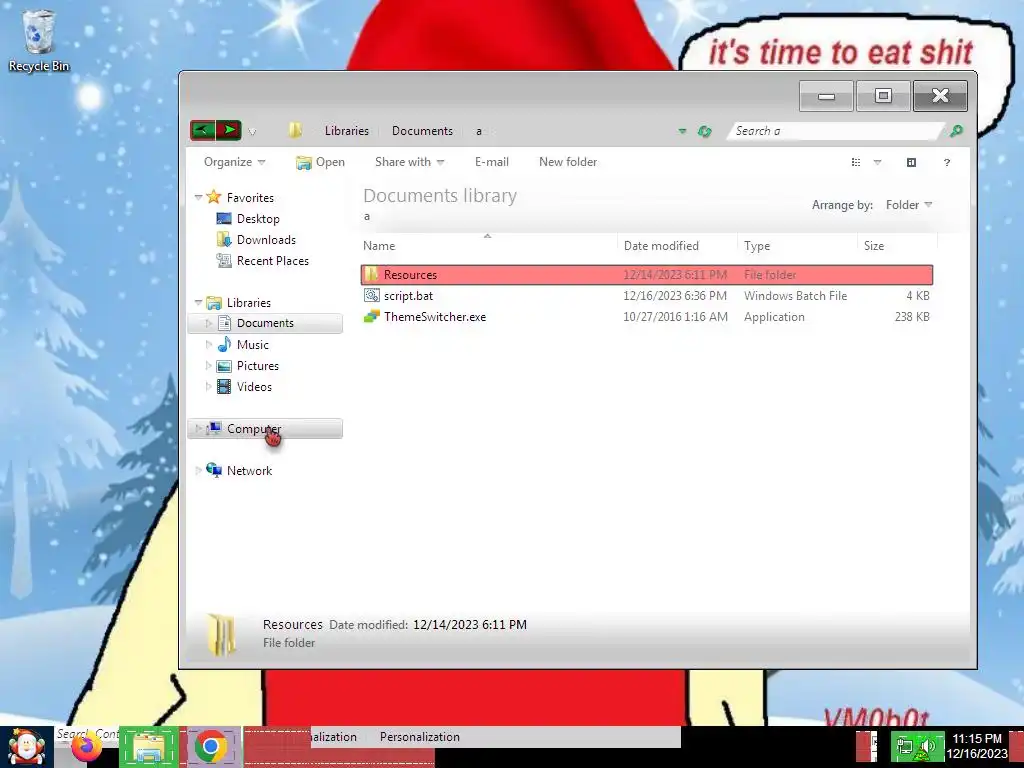Select the script.bat file

coord(408,296)
